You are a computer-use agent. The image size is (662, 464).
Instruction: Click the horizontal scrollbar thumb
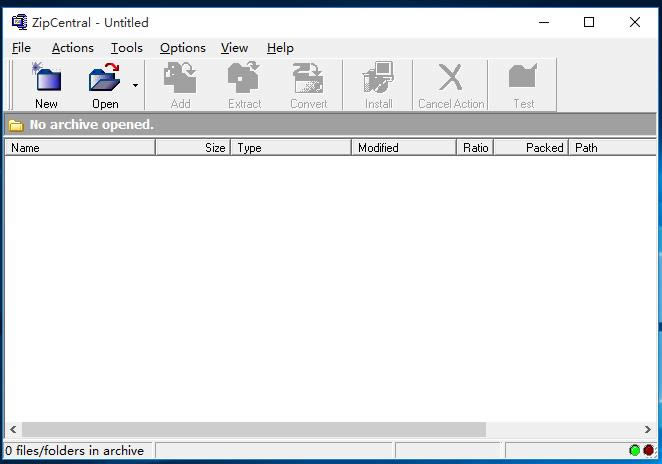254,429
